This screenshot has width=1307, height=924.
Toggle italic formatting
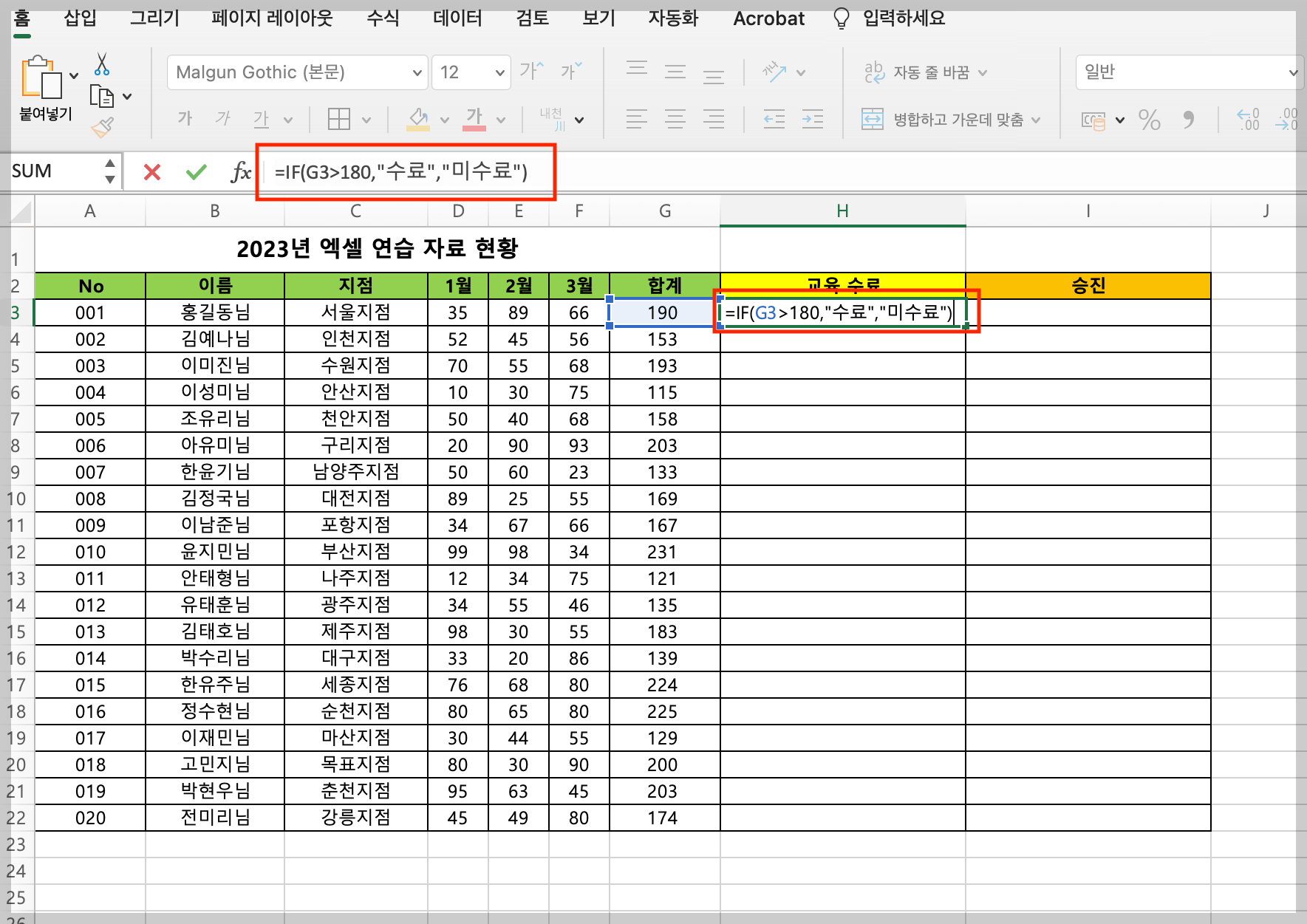click(x=222, y=118)
